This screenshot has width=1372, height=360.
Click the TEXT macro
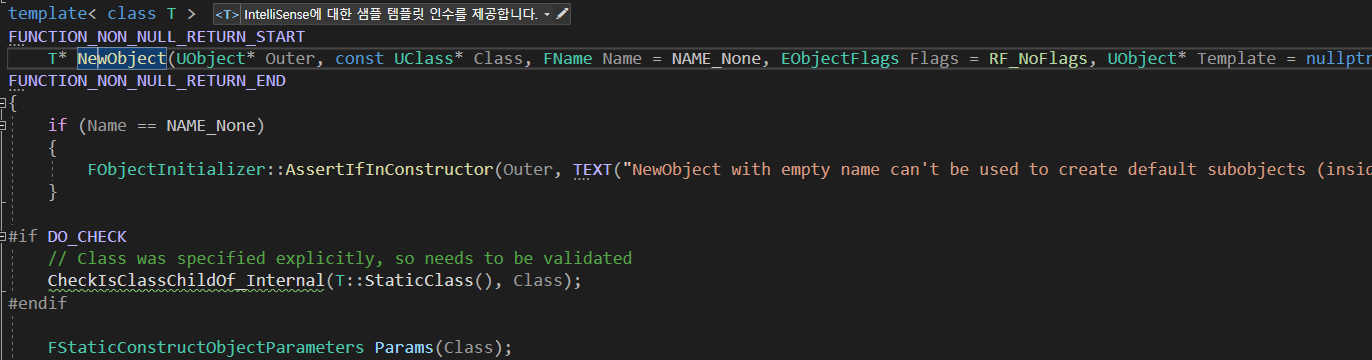[592, 169]
